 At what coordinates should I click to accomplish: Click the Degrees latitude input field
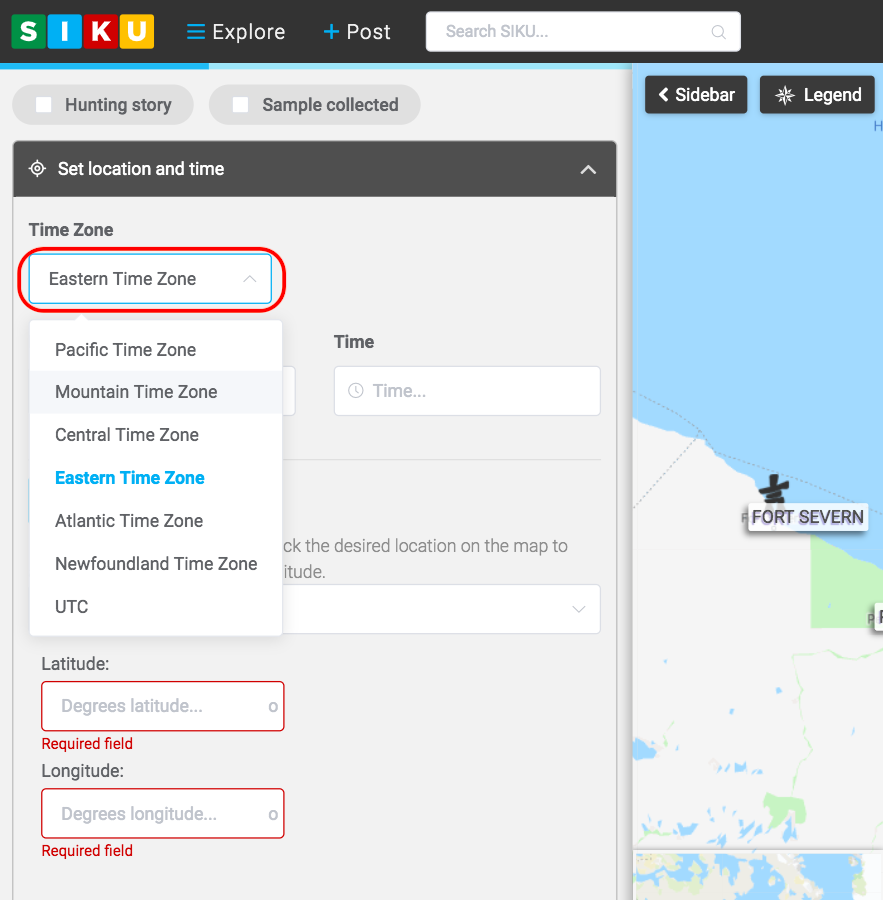click(155, 706)
